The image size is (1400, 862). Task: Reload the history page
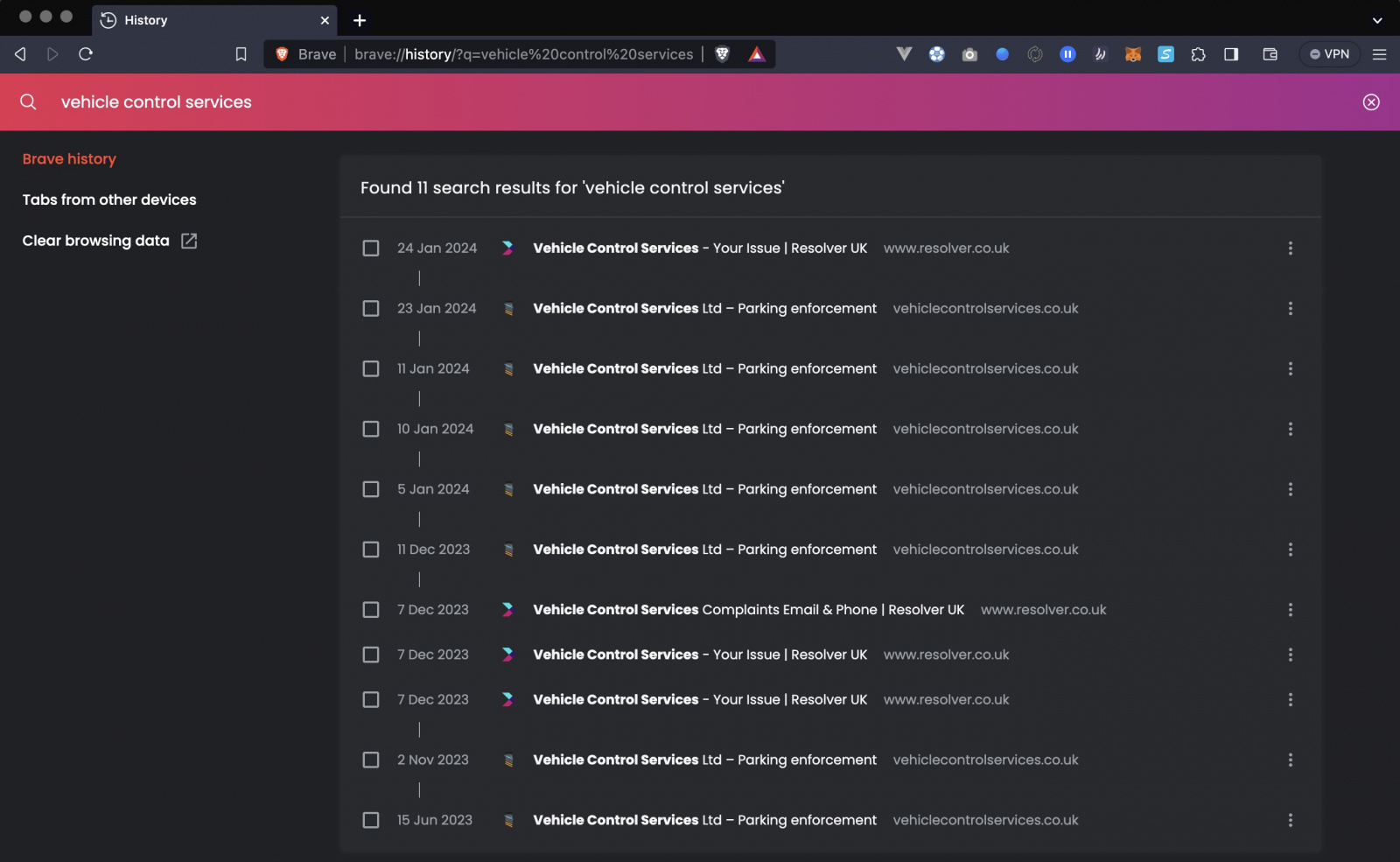click(x=86, y=54)
